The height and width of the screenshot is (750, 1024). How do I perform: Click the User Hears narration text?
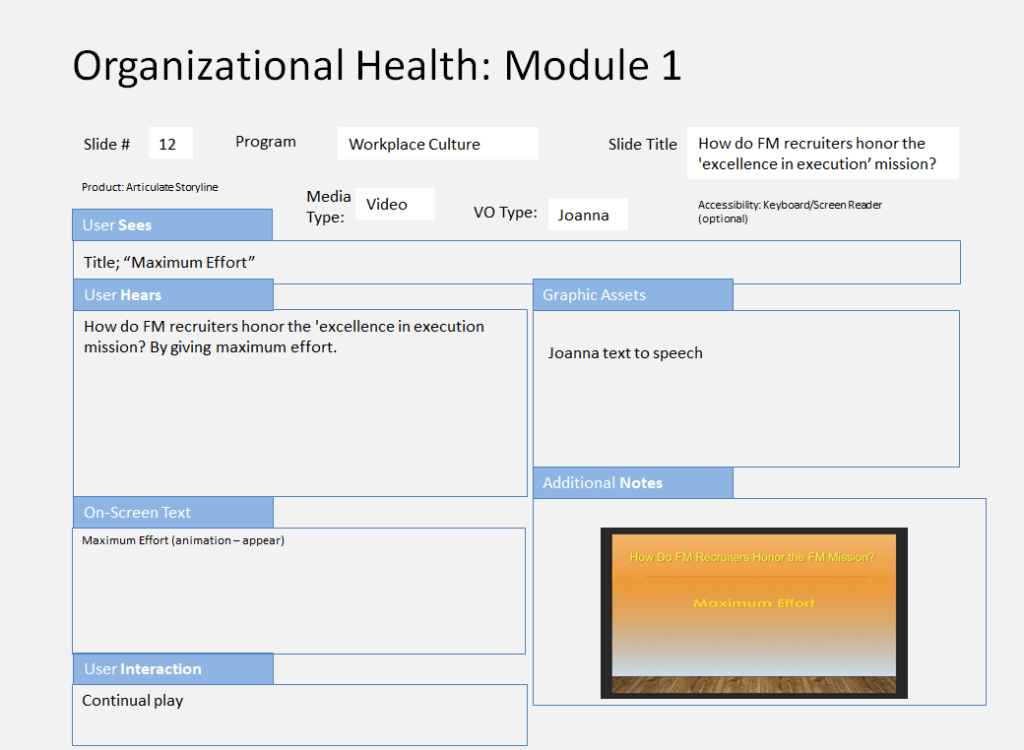(x=284, y=337)
